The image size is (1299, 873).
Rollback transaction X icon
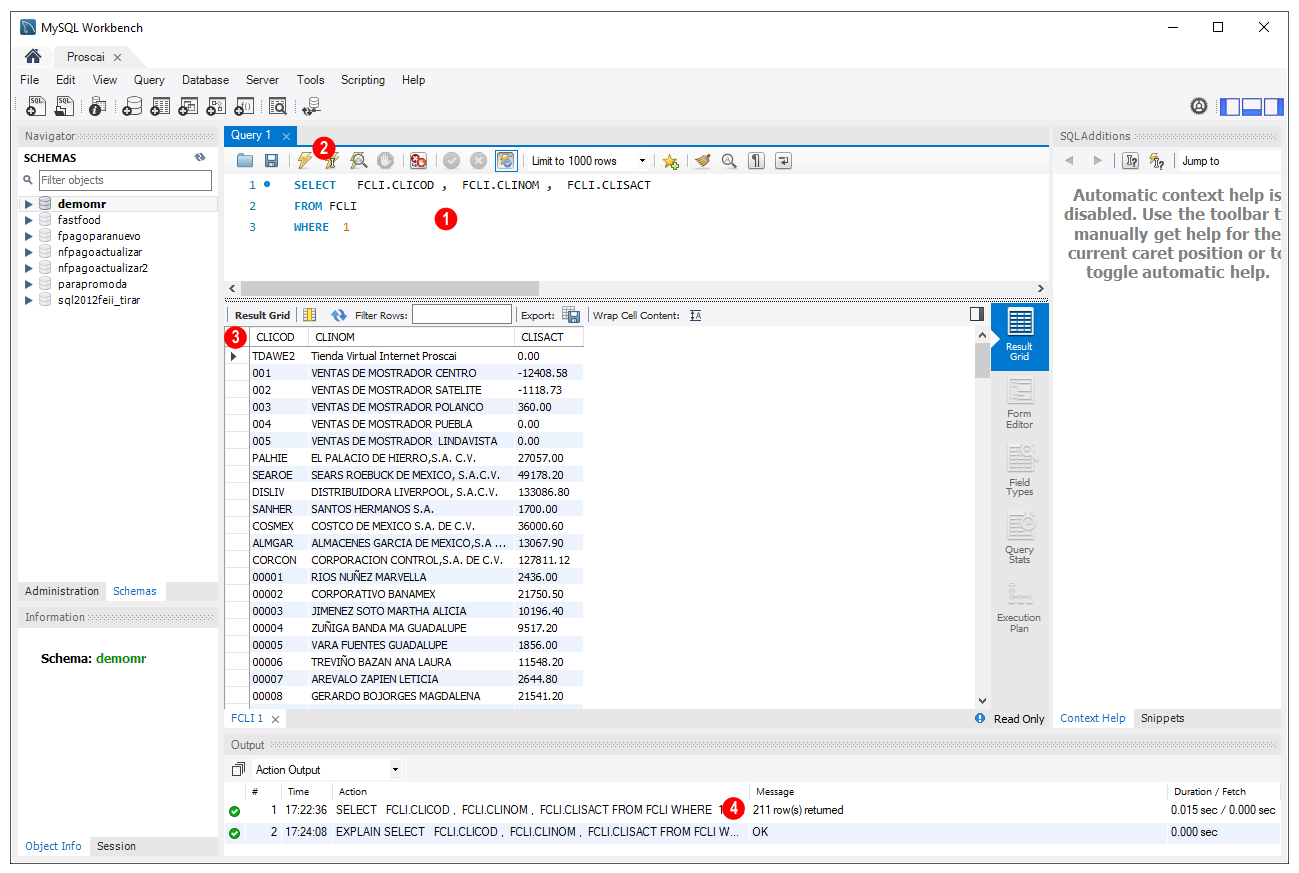(479, 160)
